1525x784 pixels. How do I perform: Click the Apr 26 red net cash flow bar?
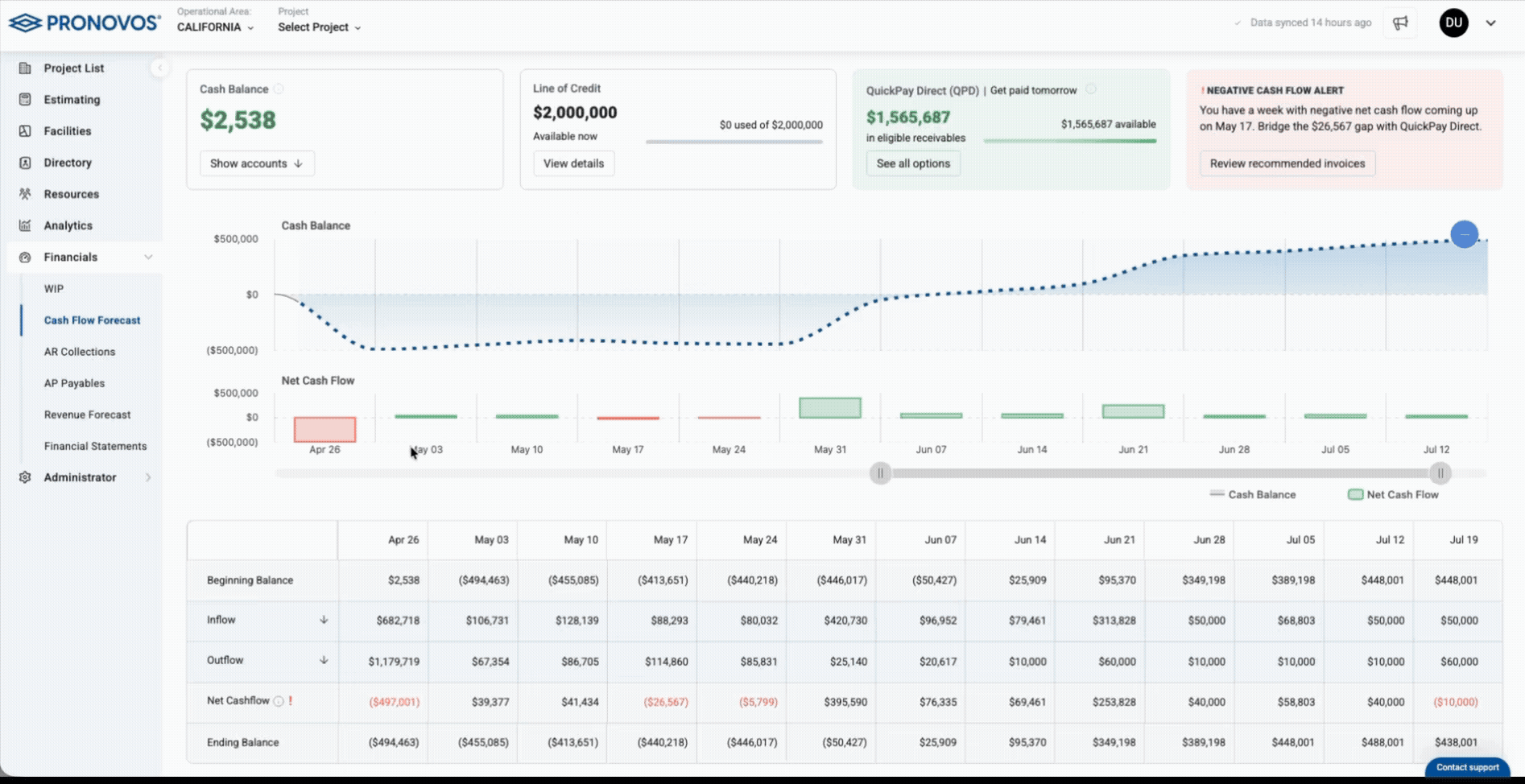coord(324,430)
